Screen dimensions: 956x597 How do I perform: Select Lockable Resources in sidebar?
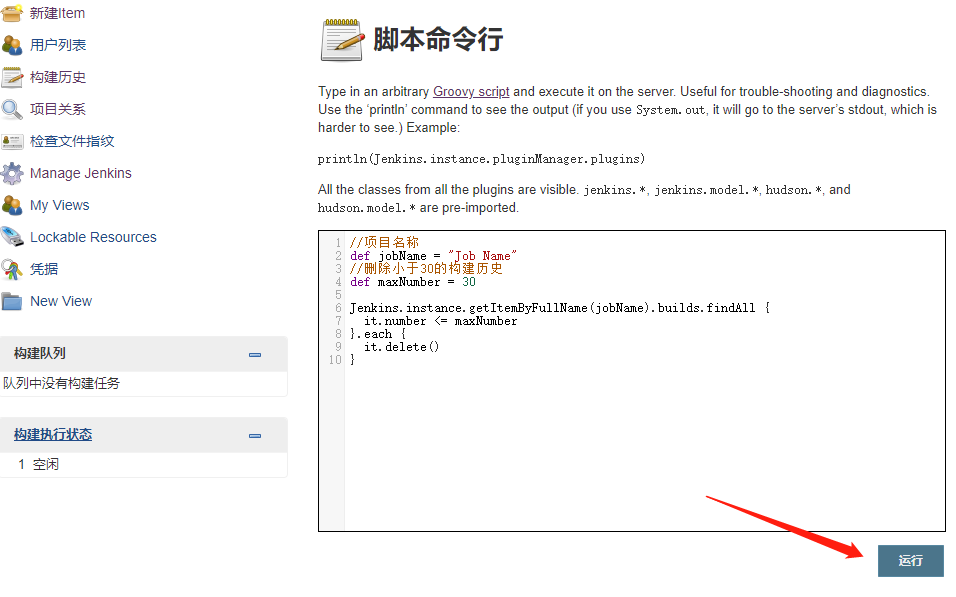93,237
